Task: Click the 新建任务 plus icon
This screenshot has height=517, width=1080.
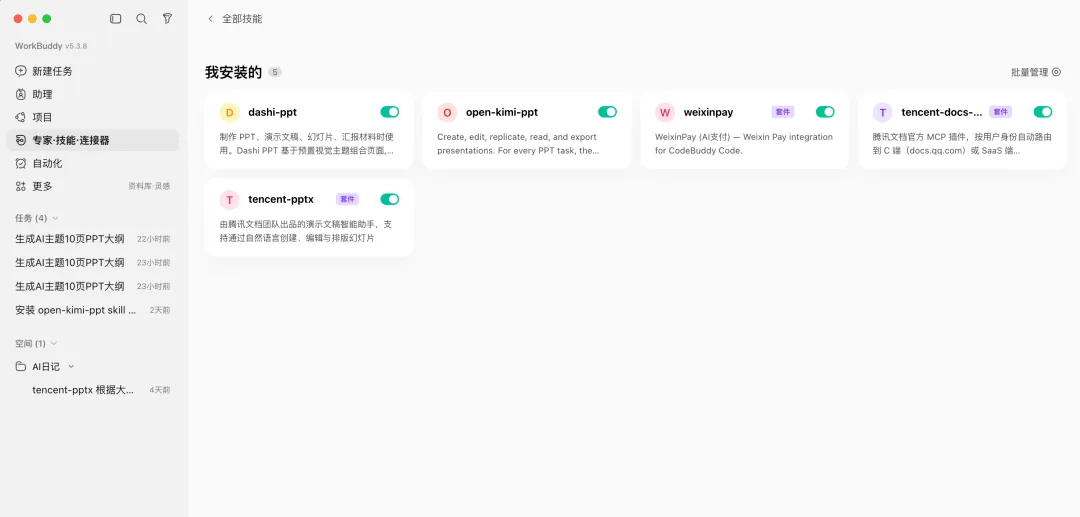Action: (21, 71)
